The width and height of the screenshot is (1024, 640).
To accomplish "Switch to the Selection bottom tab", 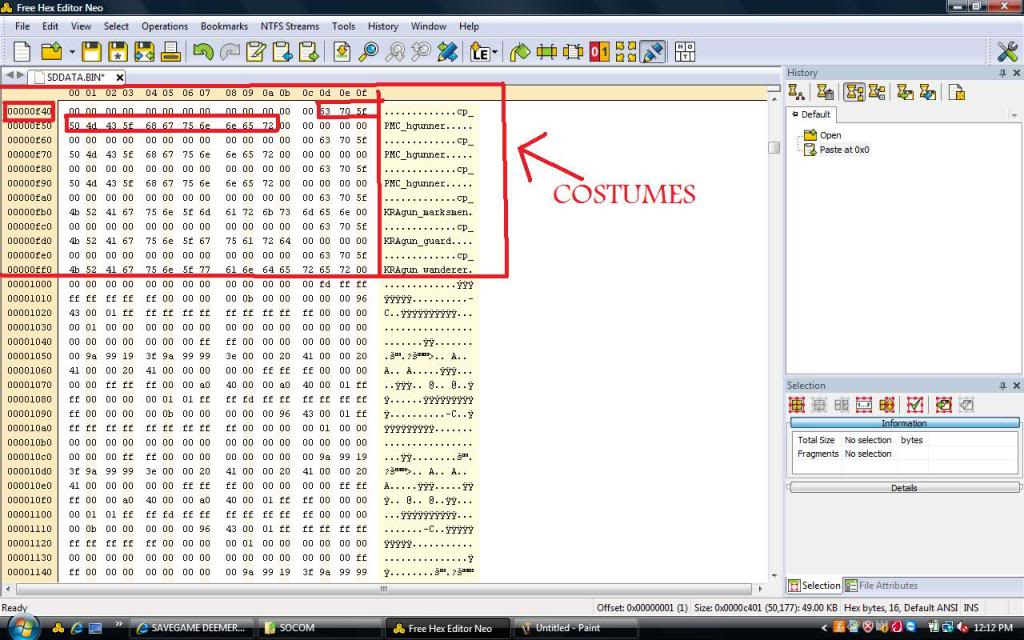I will (x=814, y=586).
